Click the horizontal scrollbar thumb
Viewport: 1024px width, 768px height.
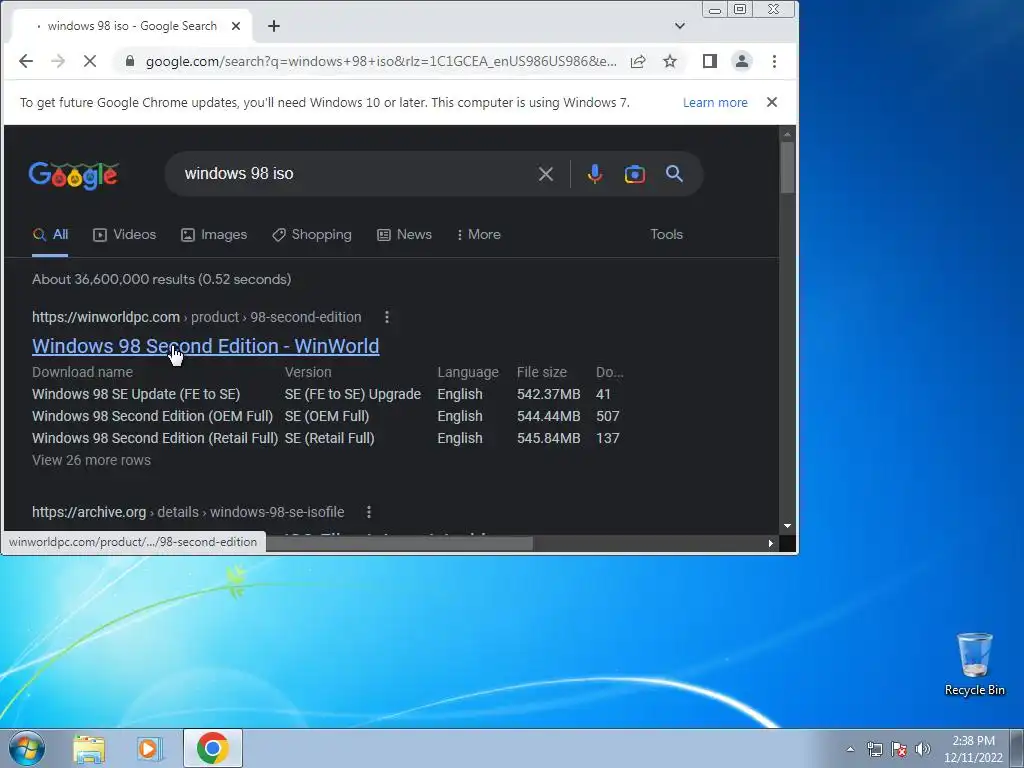click(x=399, y=543)
